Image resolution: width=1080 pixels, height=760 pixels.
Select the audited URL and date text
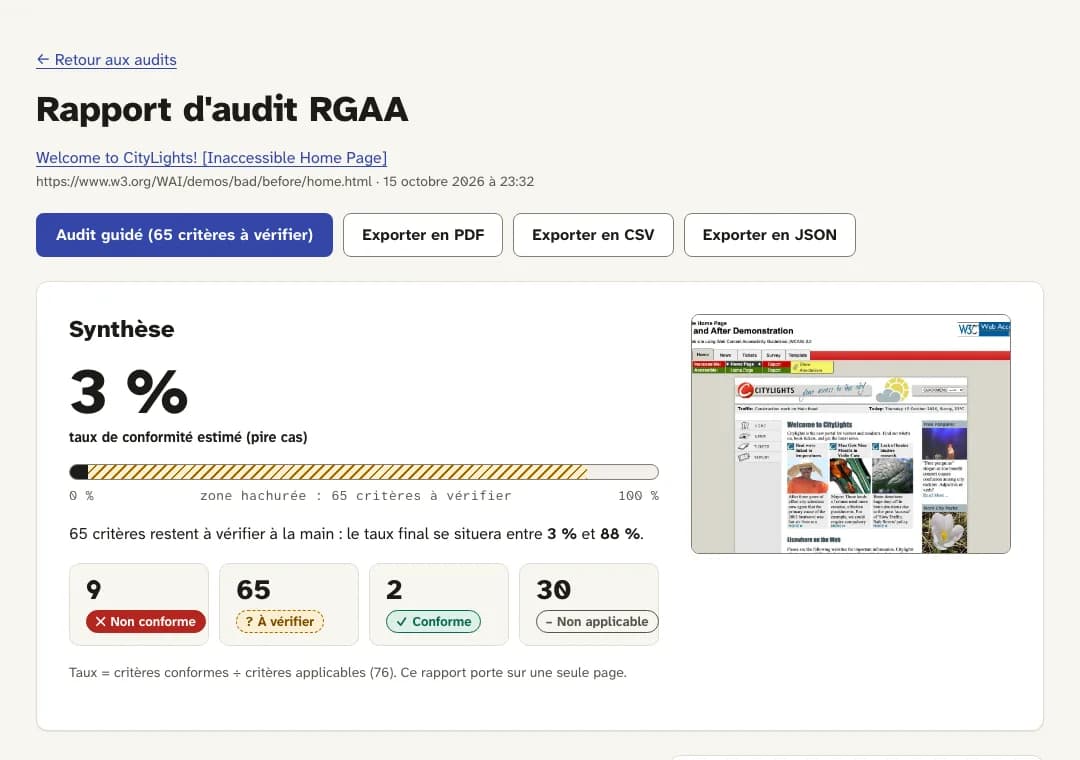coord(285,181)
